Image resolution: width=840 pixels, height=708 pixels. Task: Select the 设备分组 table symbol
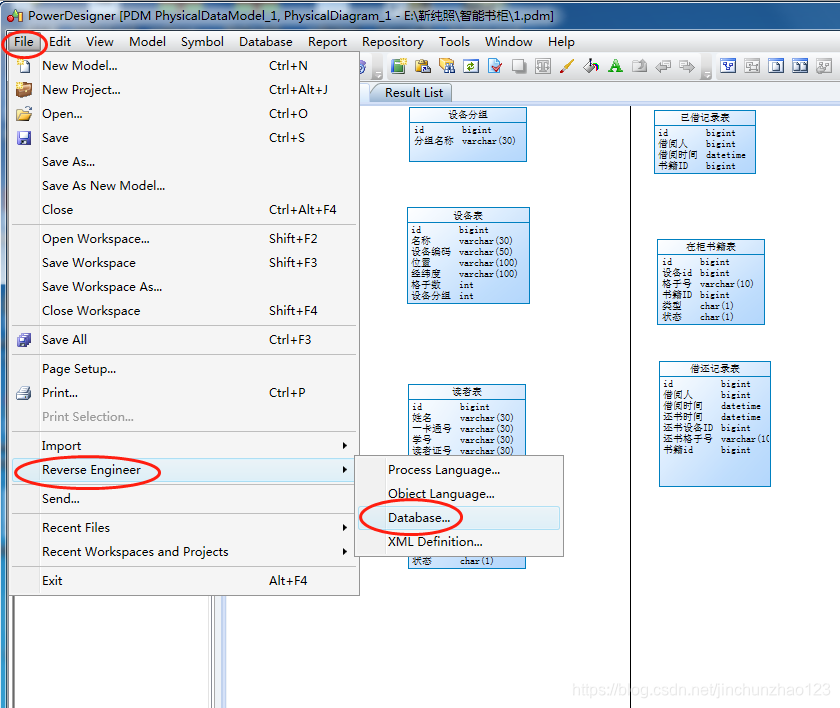pyautogui.click(x=468, y=134)
